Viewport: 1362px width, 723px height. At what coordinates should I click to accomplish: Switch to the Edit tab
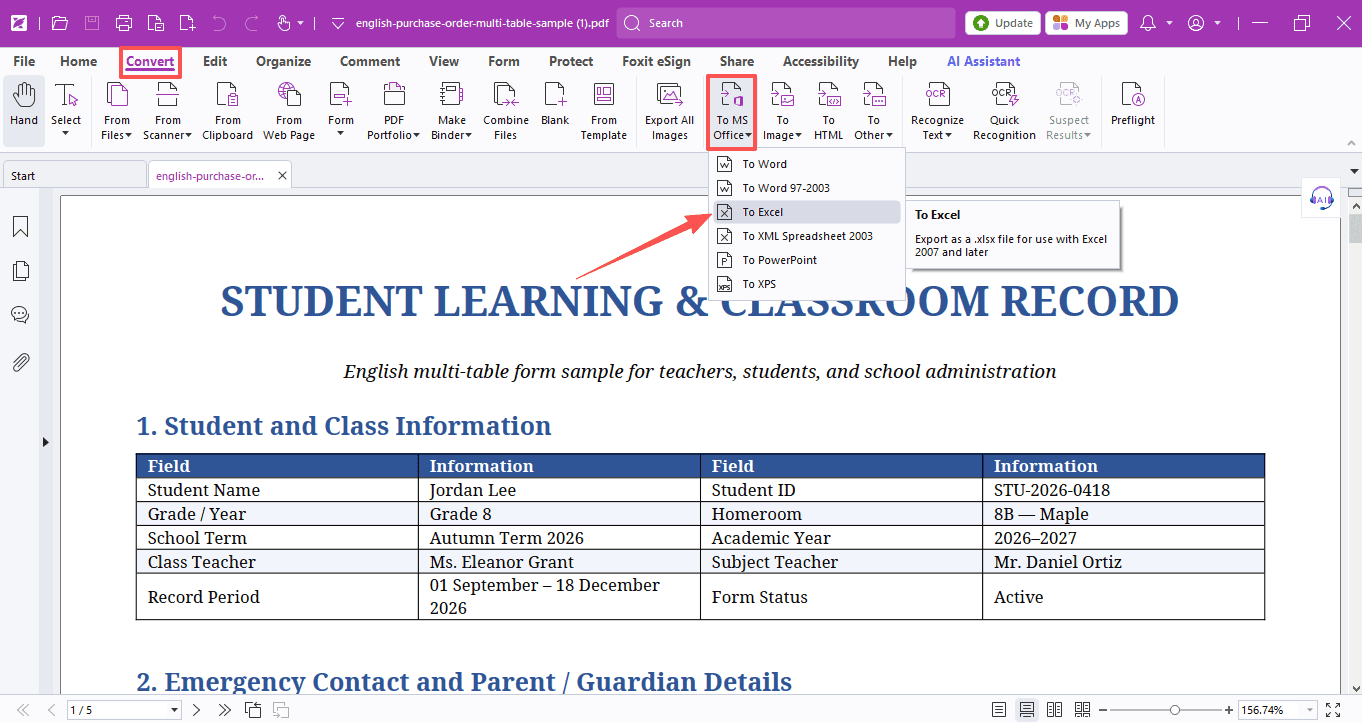[215, 61]
